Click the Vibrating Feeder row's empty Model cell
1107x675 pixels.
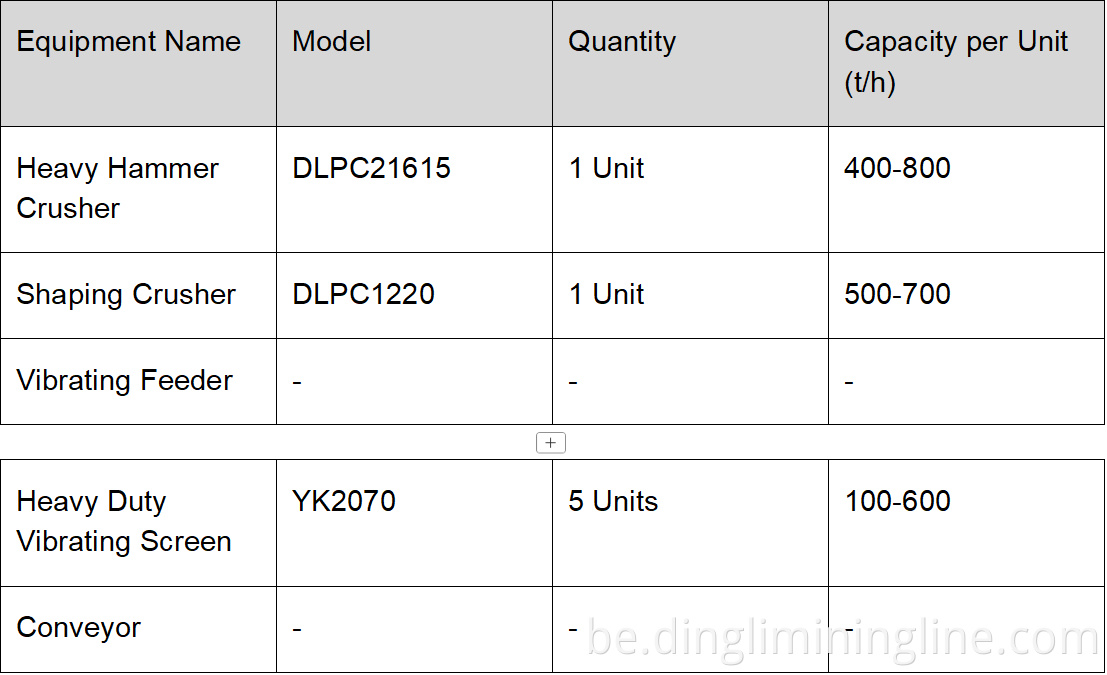(414, 381)
